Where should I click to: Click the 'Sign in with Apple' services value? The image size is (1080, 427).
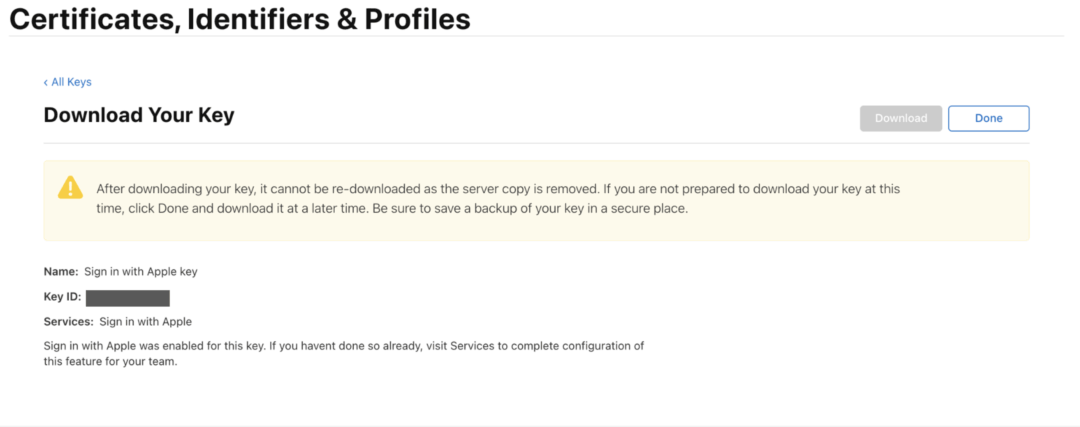point(145,322)
